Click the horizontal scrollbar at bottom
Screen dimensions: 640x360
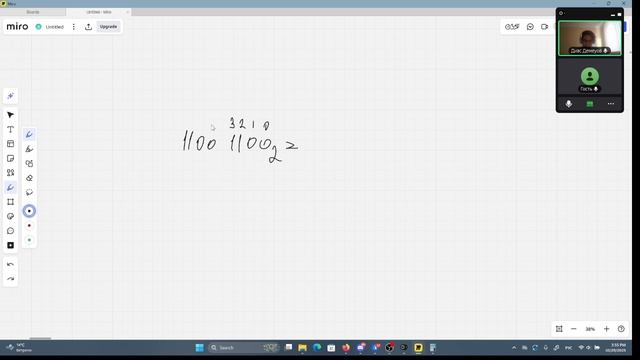tap(40, 338)
